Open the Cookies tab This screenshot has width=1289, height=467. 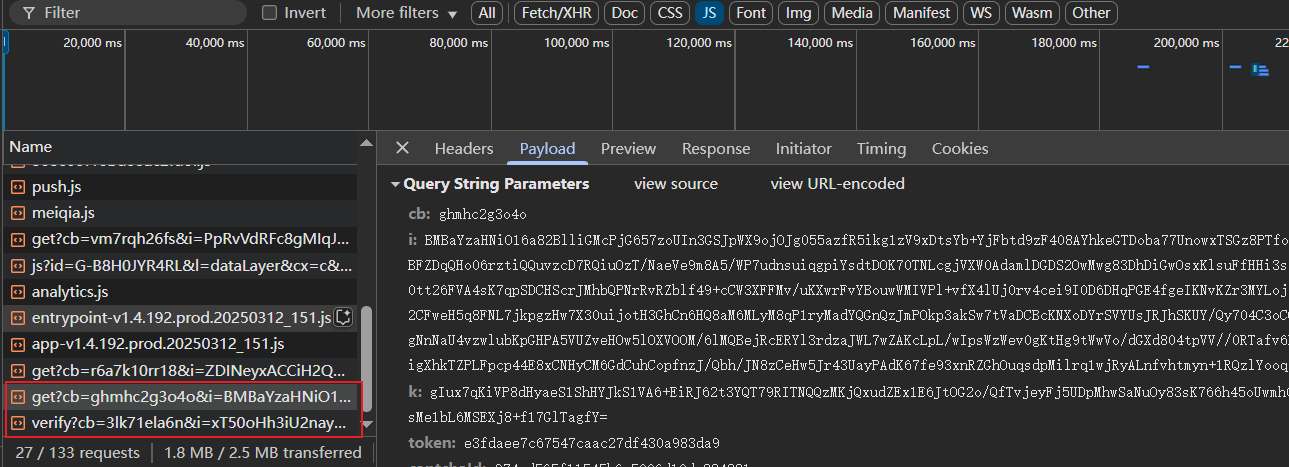point(960,148)
